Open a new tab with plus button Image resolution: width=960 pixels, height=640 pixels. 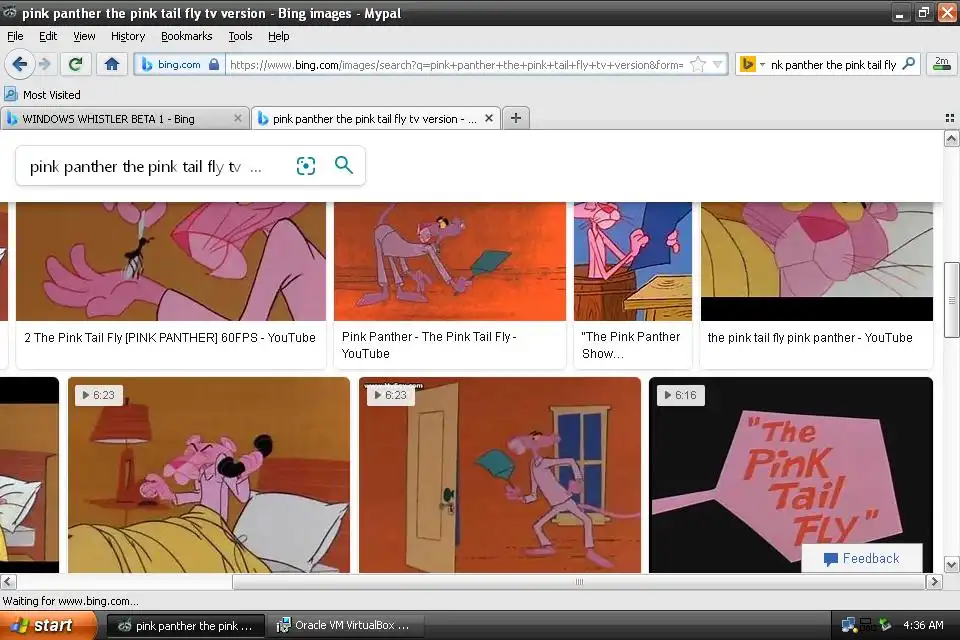coord(516,118)
